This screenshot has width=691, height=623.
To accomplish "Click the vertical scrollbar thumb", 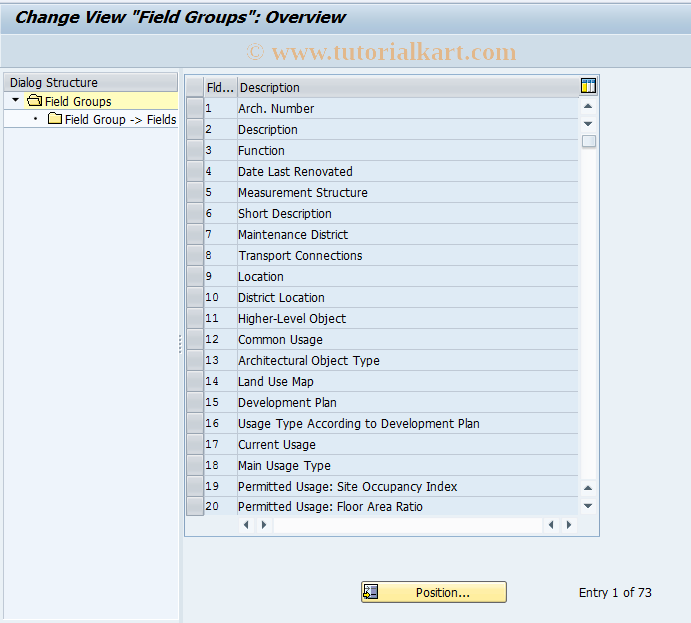I will tap(589, 141).
